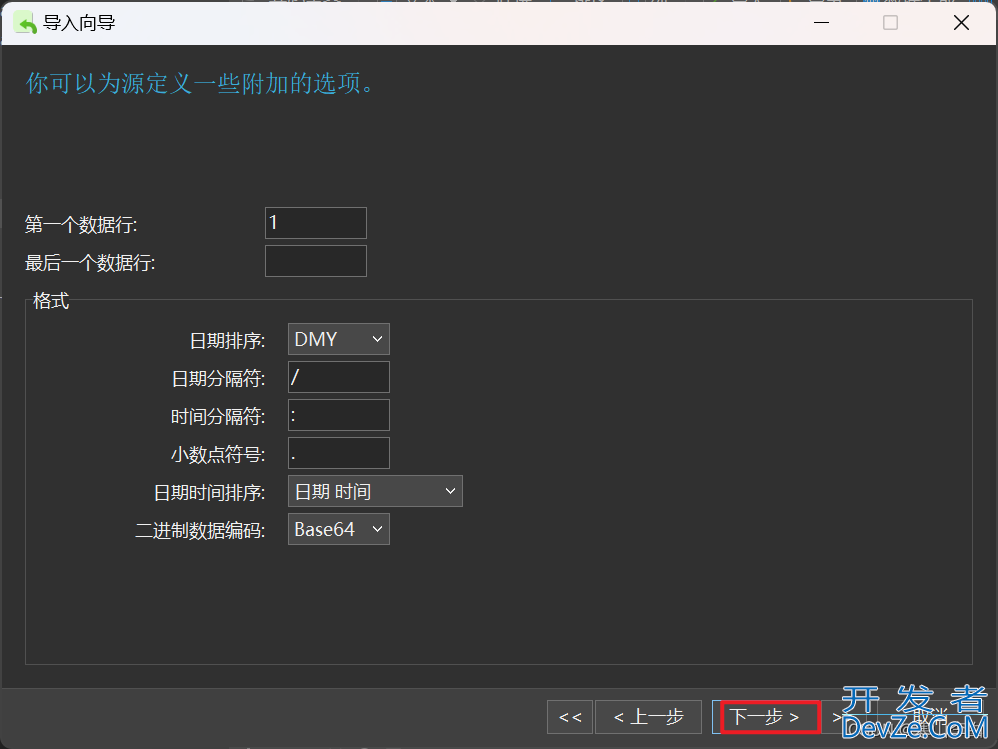Click the decimal symbol input field

[x=339, y=453]
